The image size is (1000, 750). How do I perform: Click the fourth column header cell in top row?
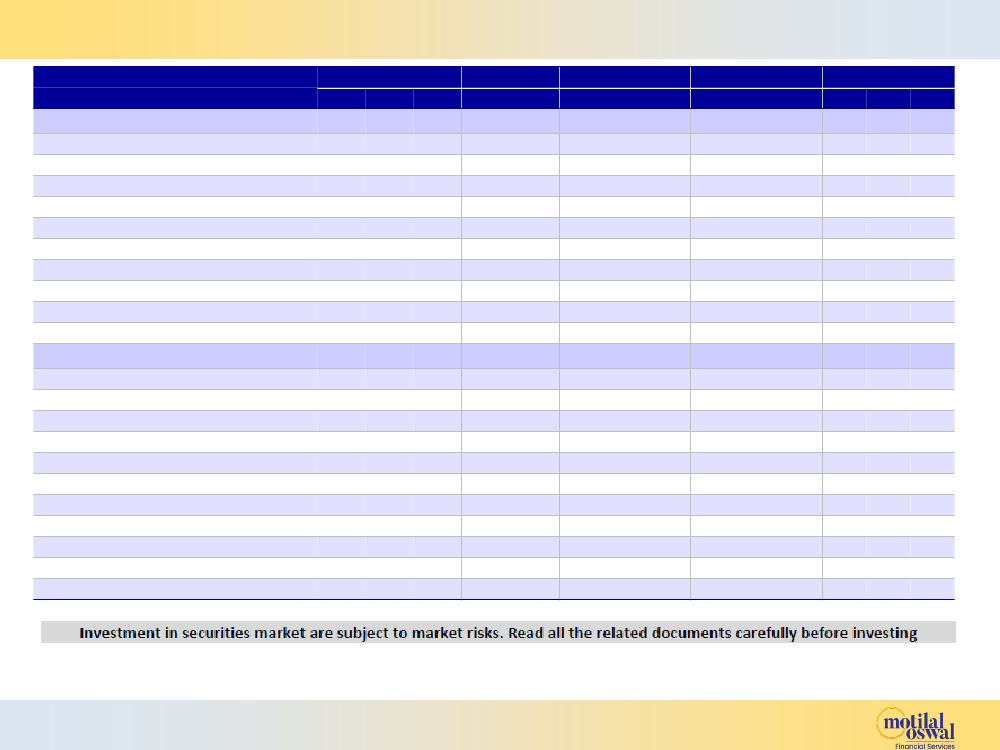pos(624,77)
